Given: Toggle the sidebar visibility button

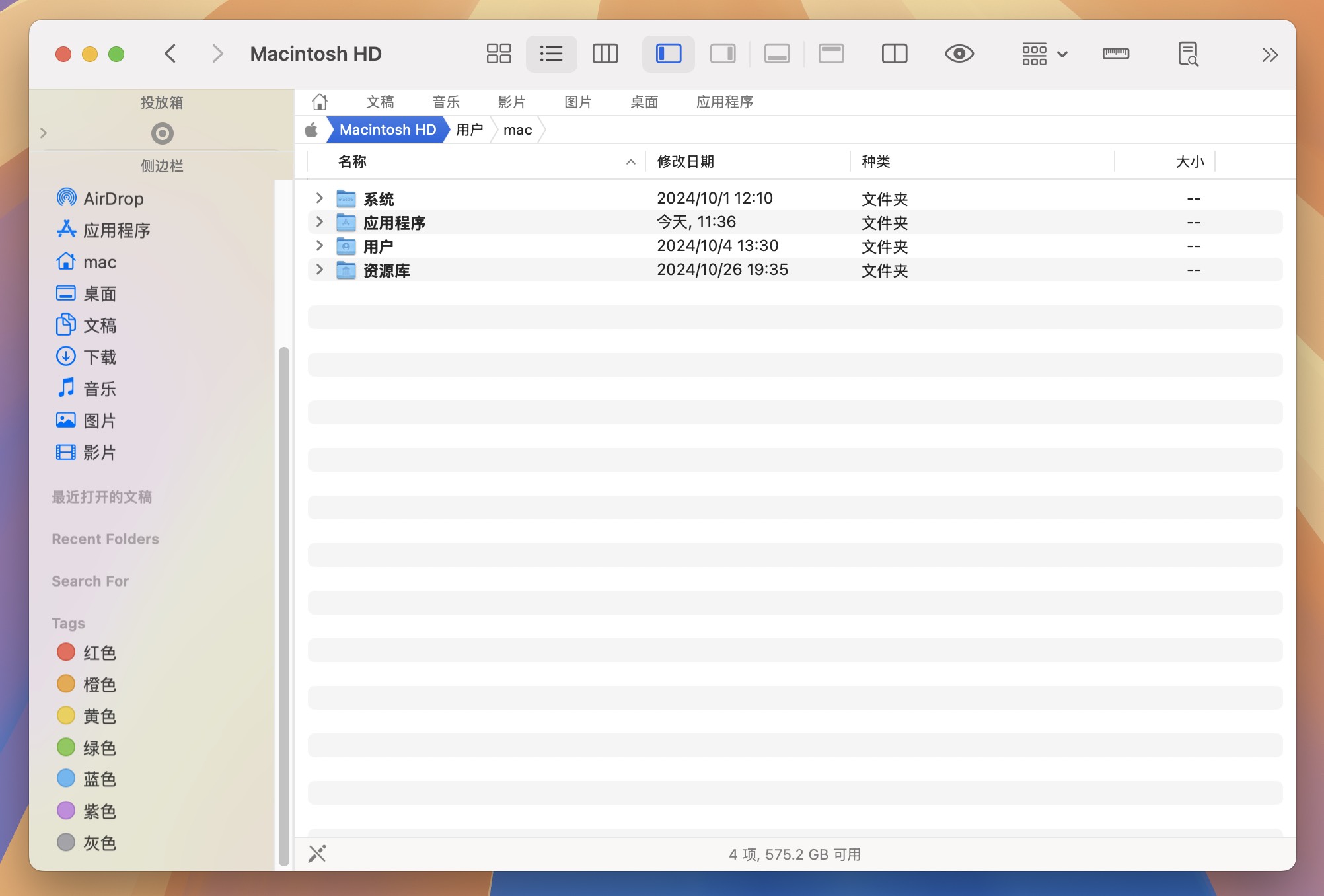Looking at the screenshot, I should tap(668, 54).
